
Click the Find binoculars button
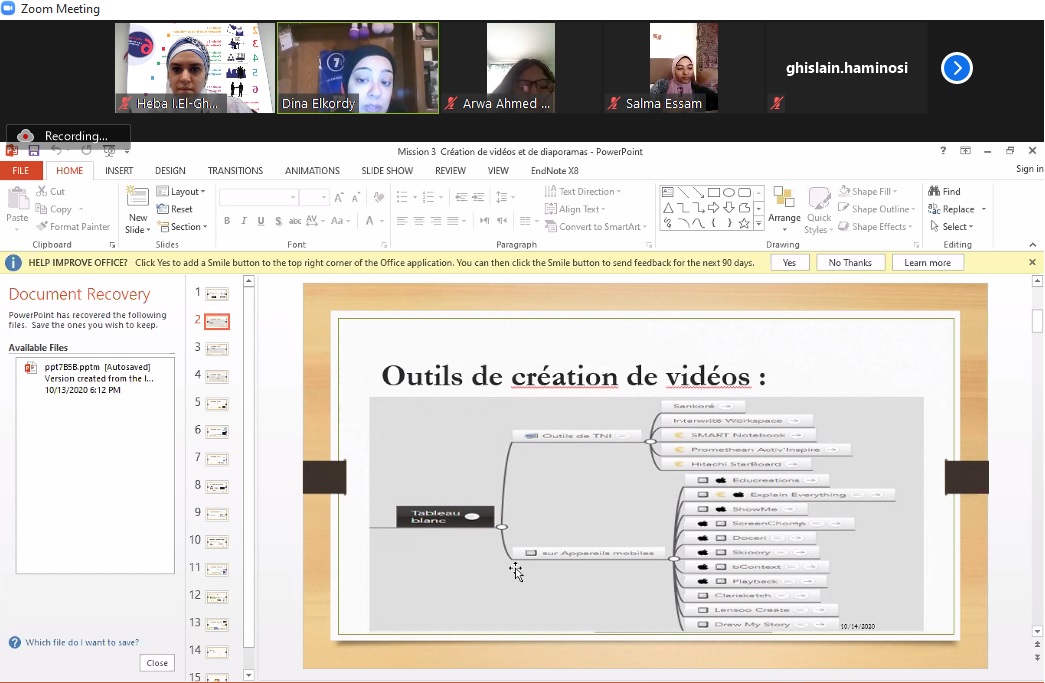pos(944,191)
